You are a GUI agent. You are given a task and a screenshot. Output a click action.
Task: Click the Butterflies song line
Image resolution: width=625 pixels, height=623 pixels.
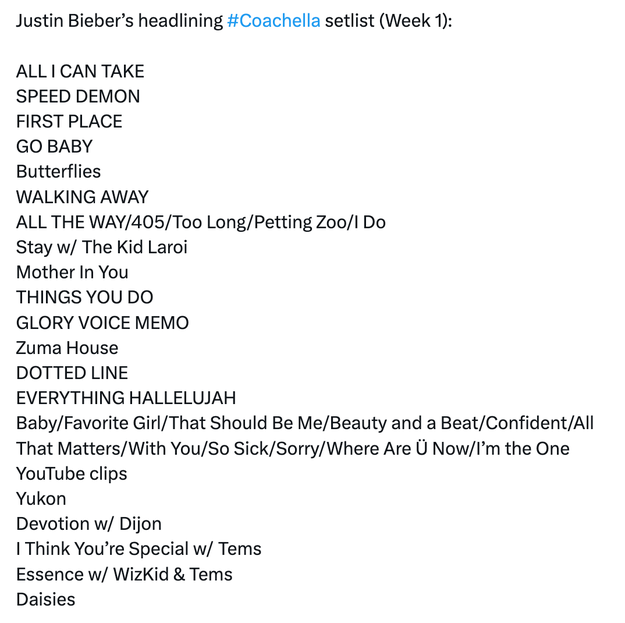(x=58, y=171)
